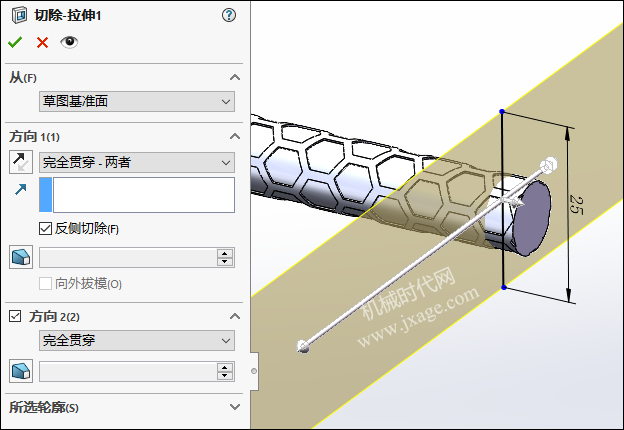The width and height of the screenshot is (624, 430).
Task: Uncheck 反侧切除 checkbox
Action: click(45, 228)
